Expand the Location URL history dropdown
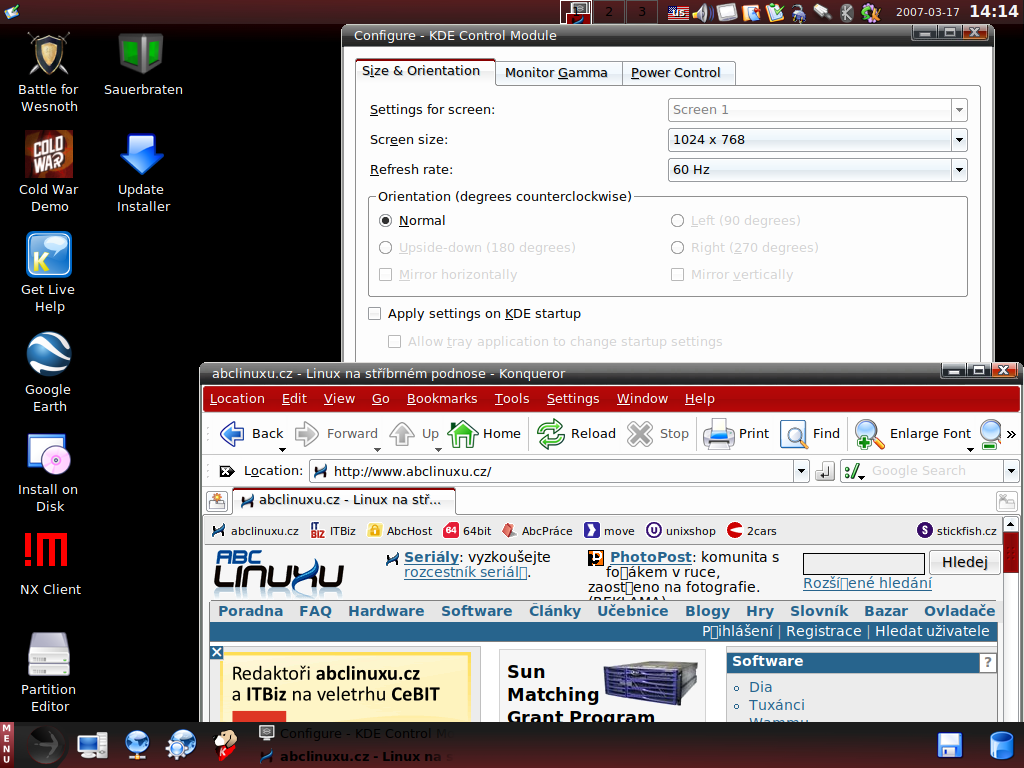 pyautogui.click(x=801, y=471)
